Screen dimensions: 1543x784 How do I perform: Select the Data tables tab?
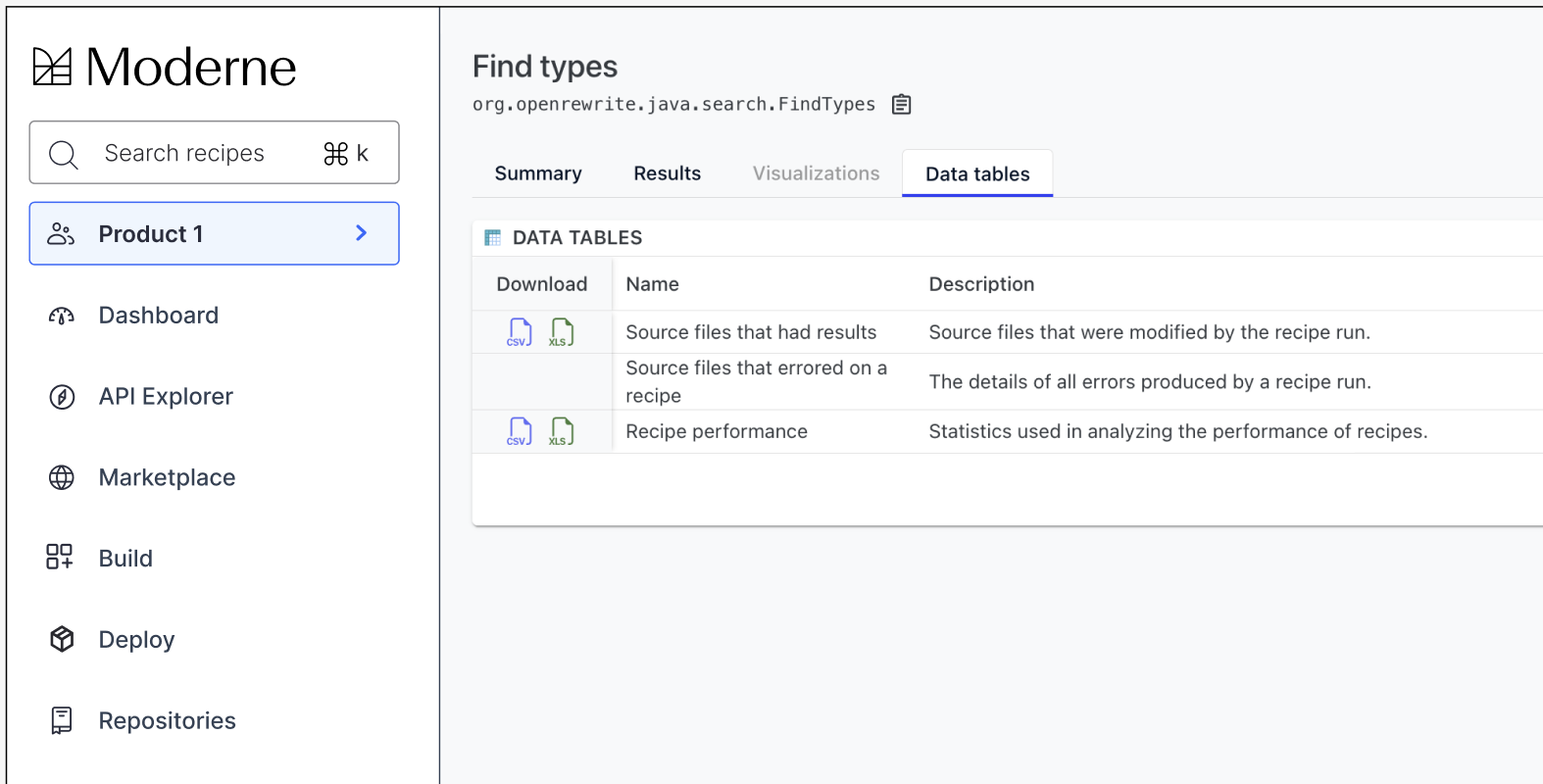[x=977, y=173]
